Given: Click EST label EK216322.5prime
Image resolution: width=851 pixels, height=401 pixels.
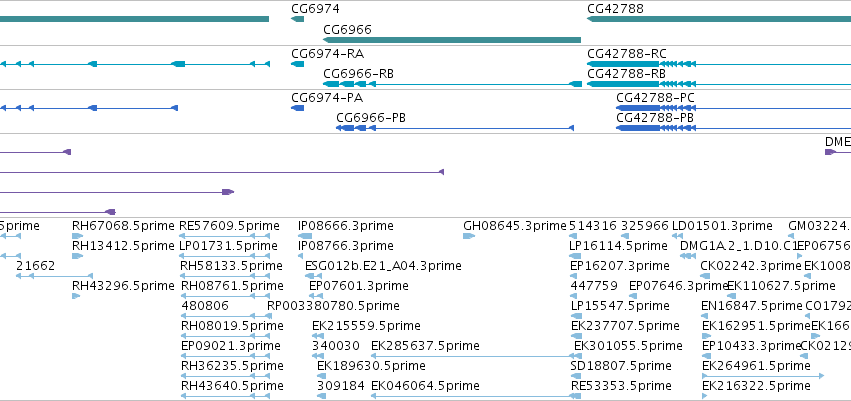Looking at the screenshot, I should (x=756, y=386).
